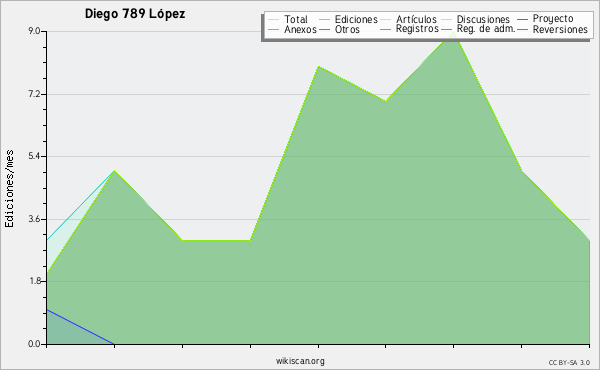Click the Registros legend label
This screenshot has width=600, height=370.
(417, 29)
